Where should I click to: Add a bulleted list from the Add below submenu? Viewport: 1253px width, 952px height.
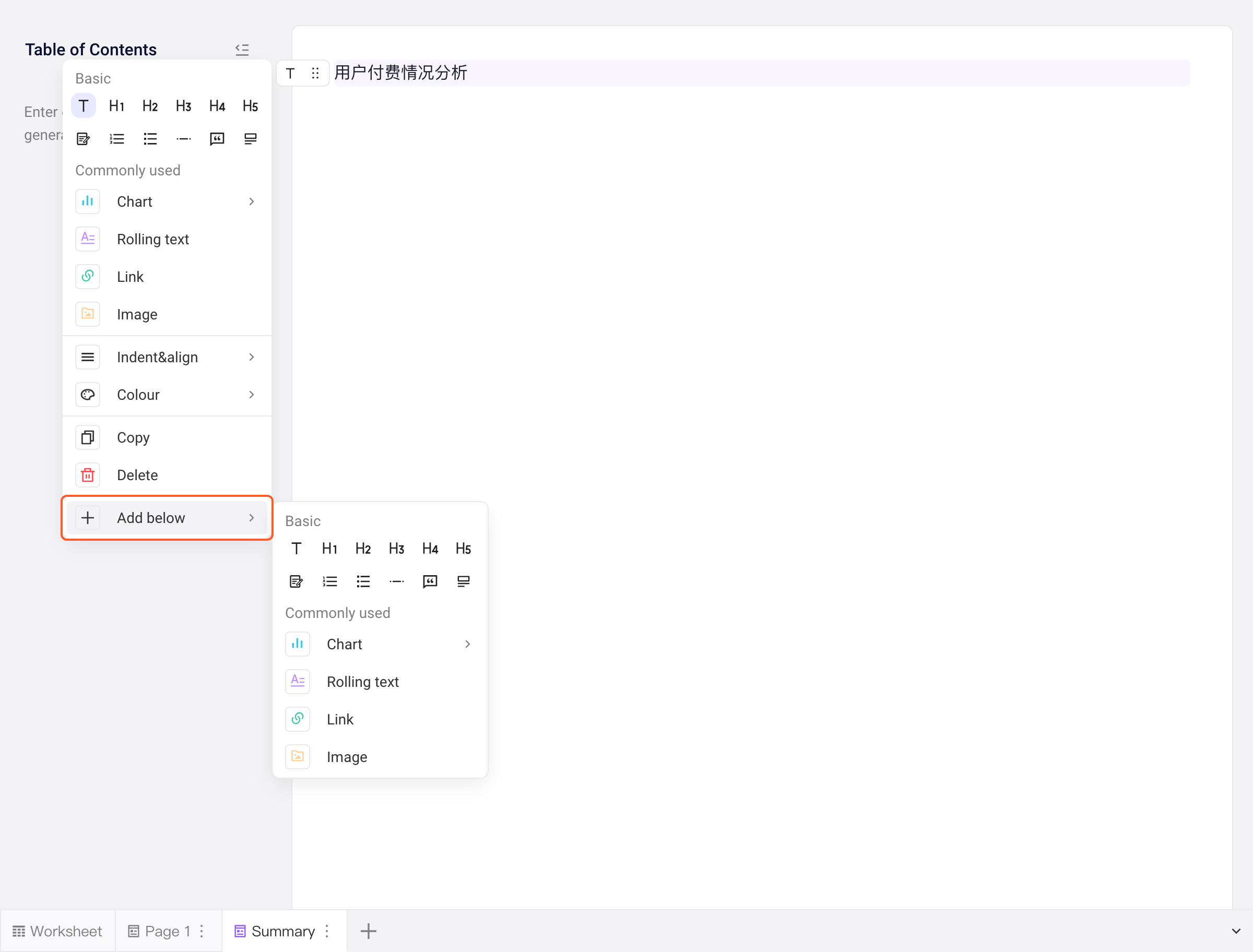click(x=363, y=581)
